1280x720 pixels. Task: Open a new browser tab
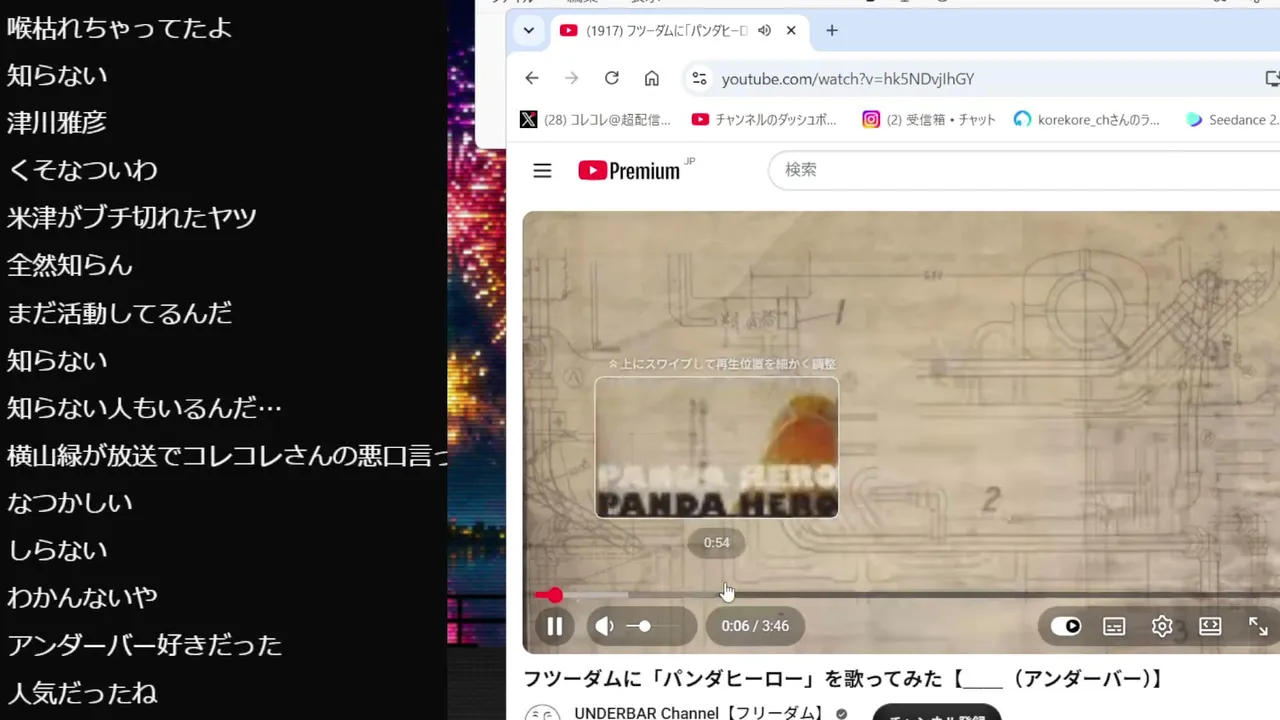click(x=832, y=31)
